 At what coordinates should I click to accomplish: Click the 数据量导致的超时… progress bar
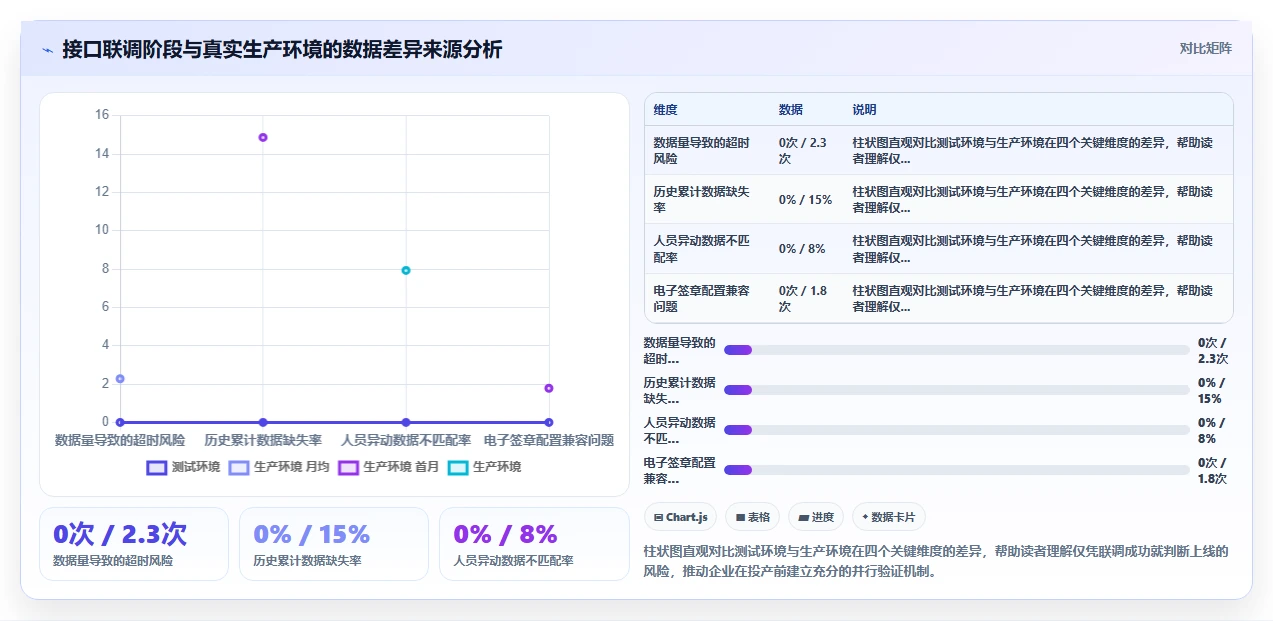click(x=957, y=350)
